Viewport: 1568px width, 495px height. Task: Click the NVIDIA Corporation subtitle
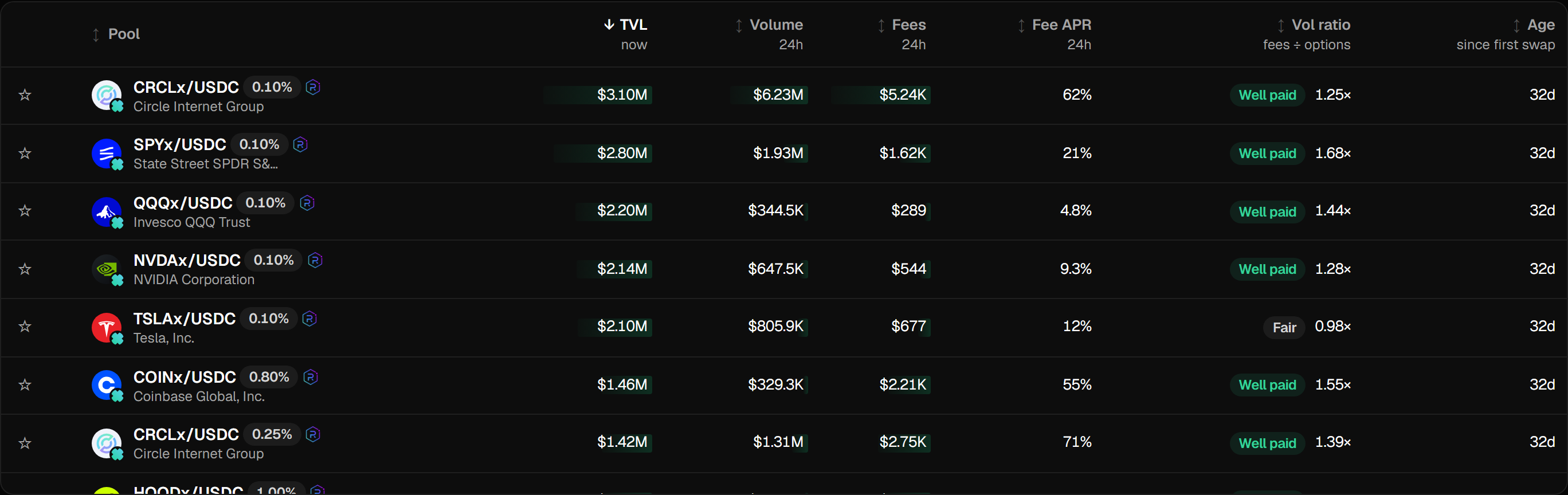click(194, 280)
